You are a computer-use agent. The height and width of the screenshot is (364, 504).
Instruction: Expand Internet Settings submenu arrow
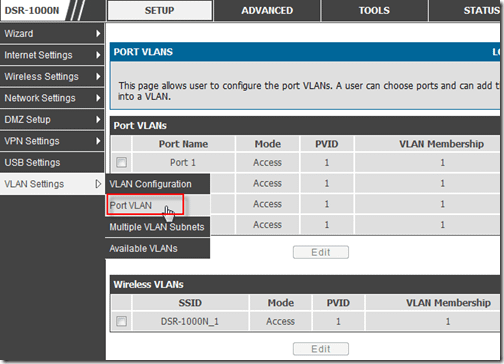[x=98, y=55]
